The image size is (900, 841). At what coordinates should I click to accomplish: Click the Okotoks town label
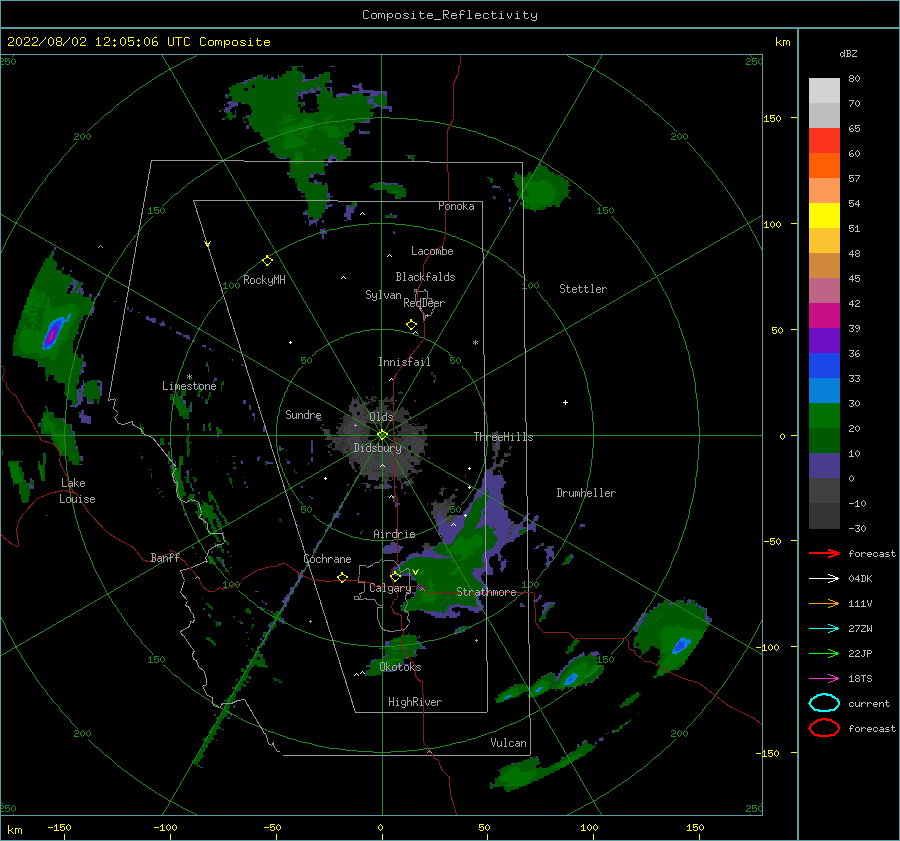pyautogui.click(x=400, y=667)
